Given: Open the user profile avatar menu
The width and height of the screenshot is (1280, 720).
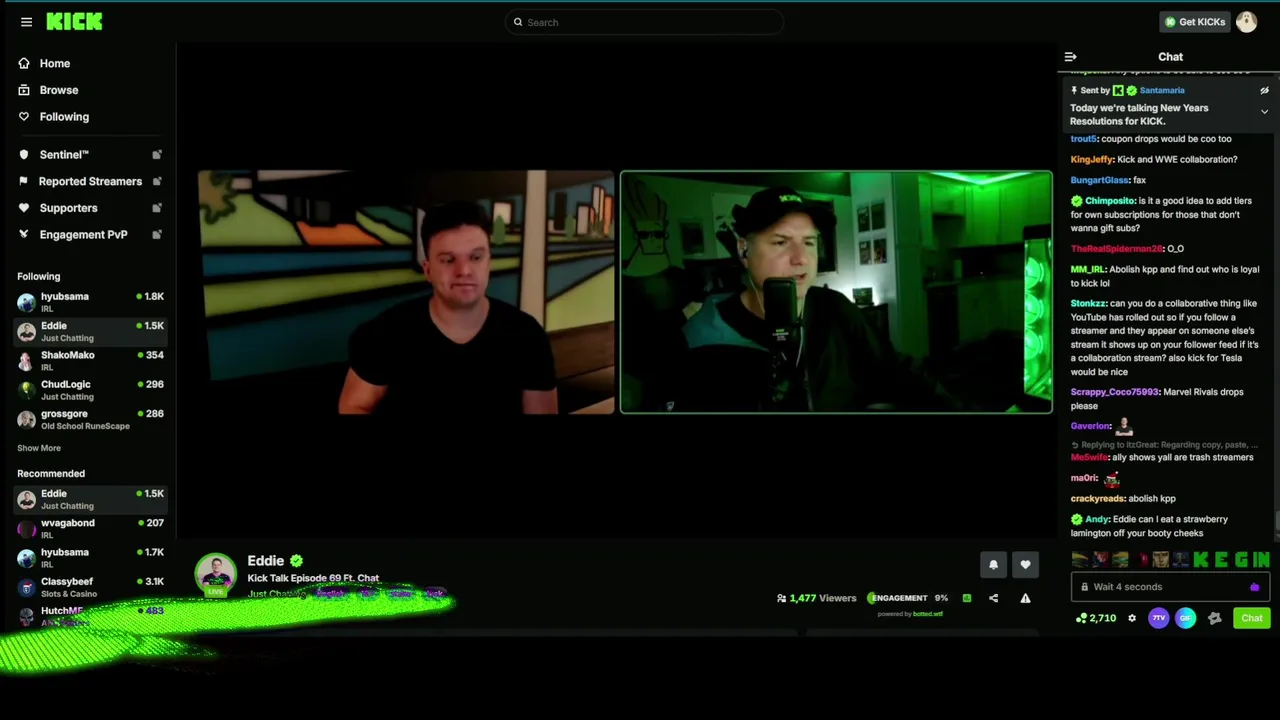Looking at the screenshot, I should [x=1246, y=22].
